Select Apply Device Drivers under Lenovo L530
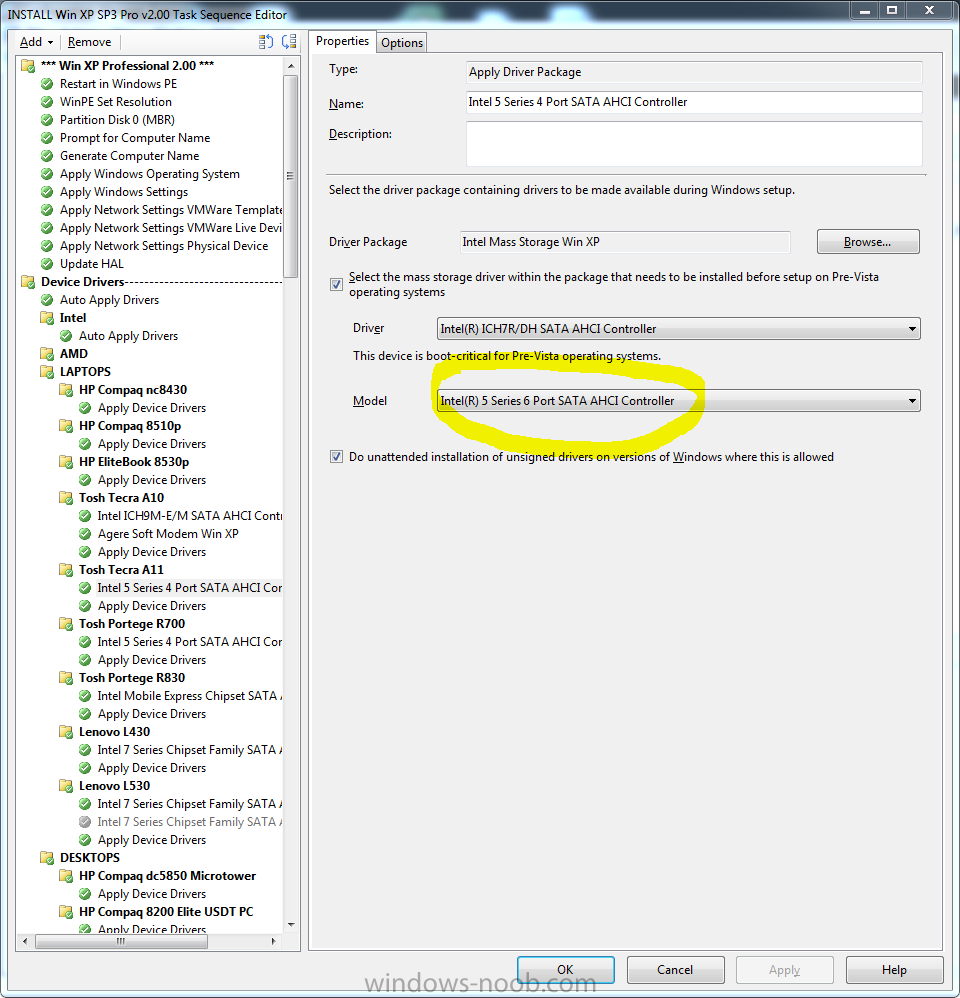This screenshot has height=998, width=960. (x=152, y=840)
